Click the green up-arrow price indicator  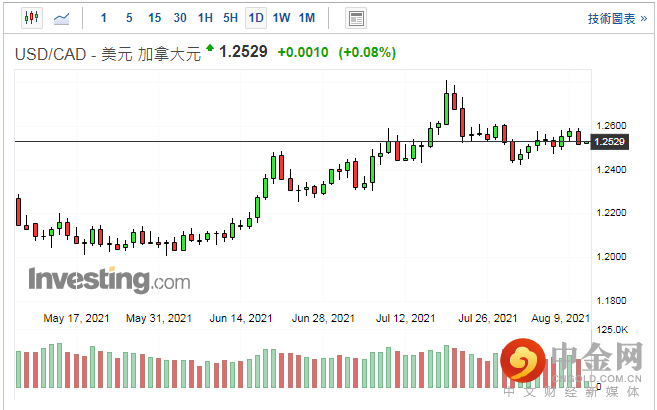pos(210,48)
